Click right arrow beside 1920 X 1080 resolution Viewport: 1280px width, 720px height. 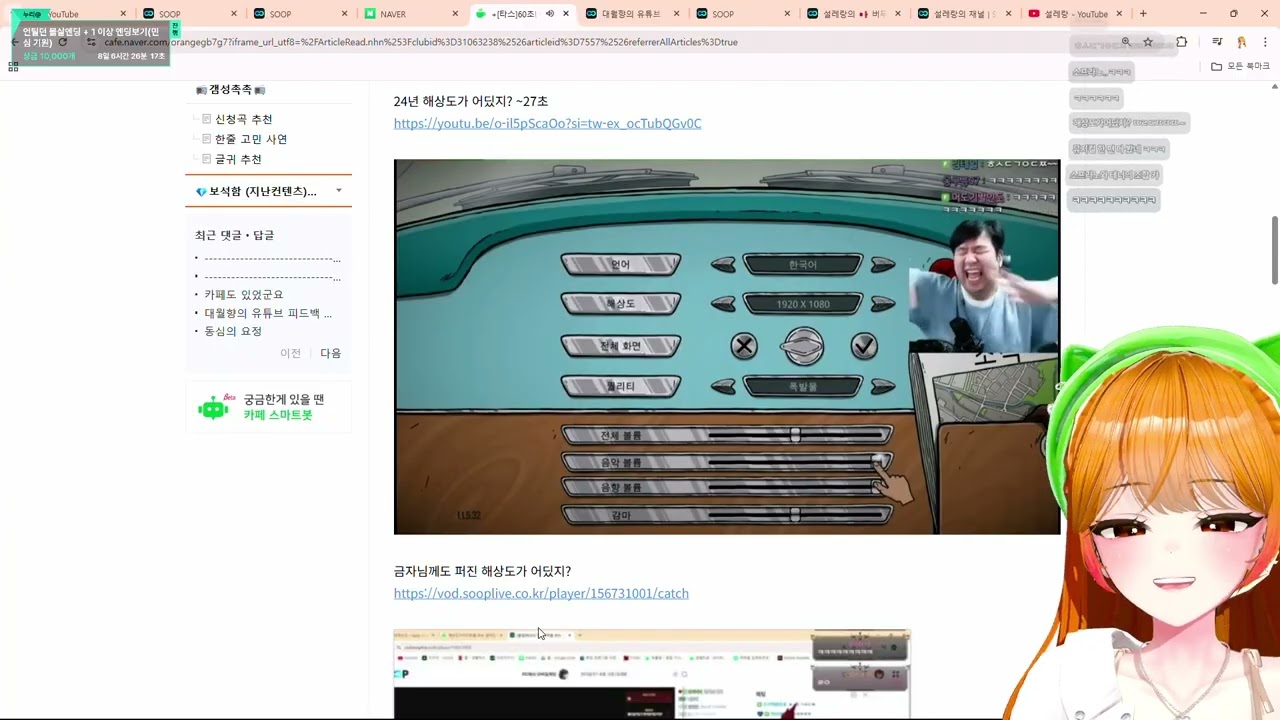click(x=882, y=305)
